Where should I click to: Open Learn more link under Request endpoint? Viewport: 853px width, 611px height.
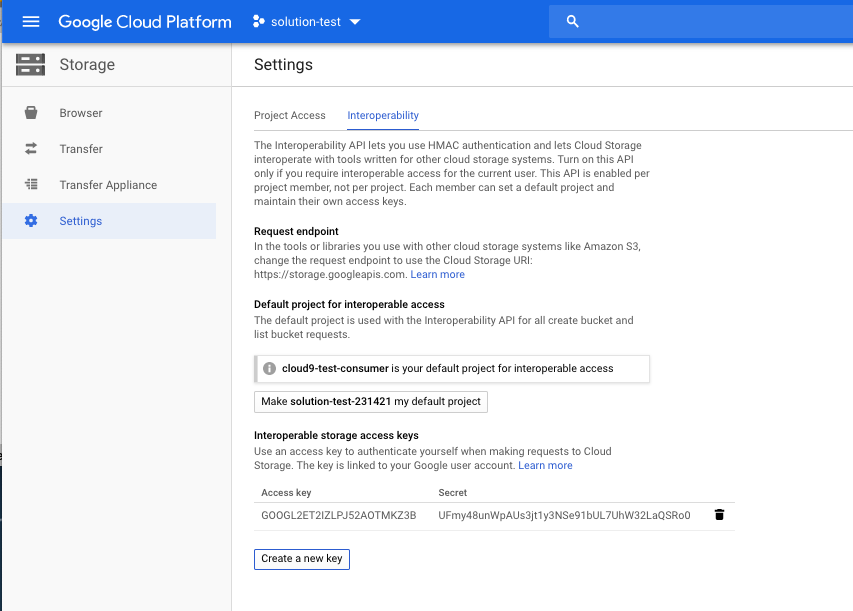tap(437, 274)
